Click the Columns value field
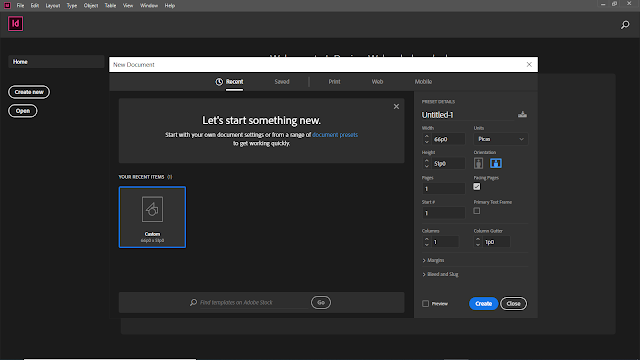Image resolution: width=640 pixels, height=360 pixels. [x=444, y=242]
